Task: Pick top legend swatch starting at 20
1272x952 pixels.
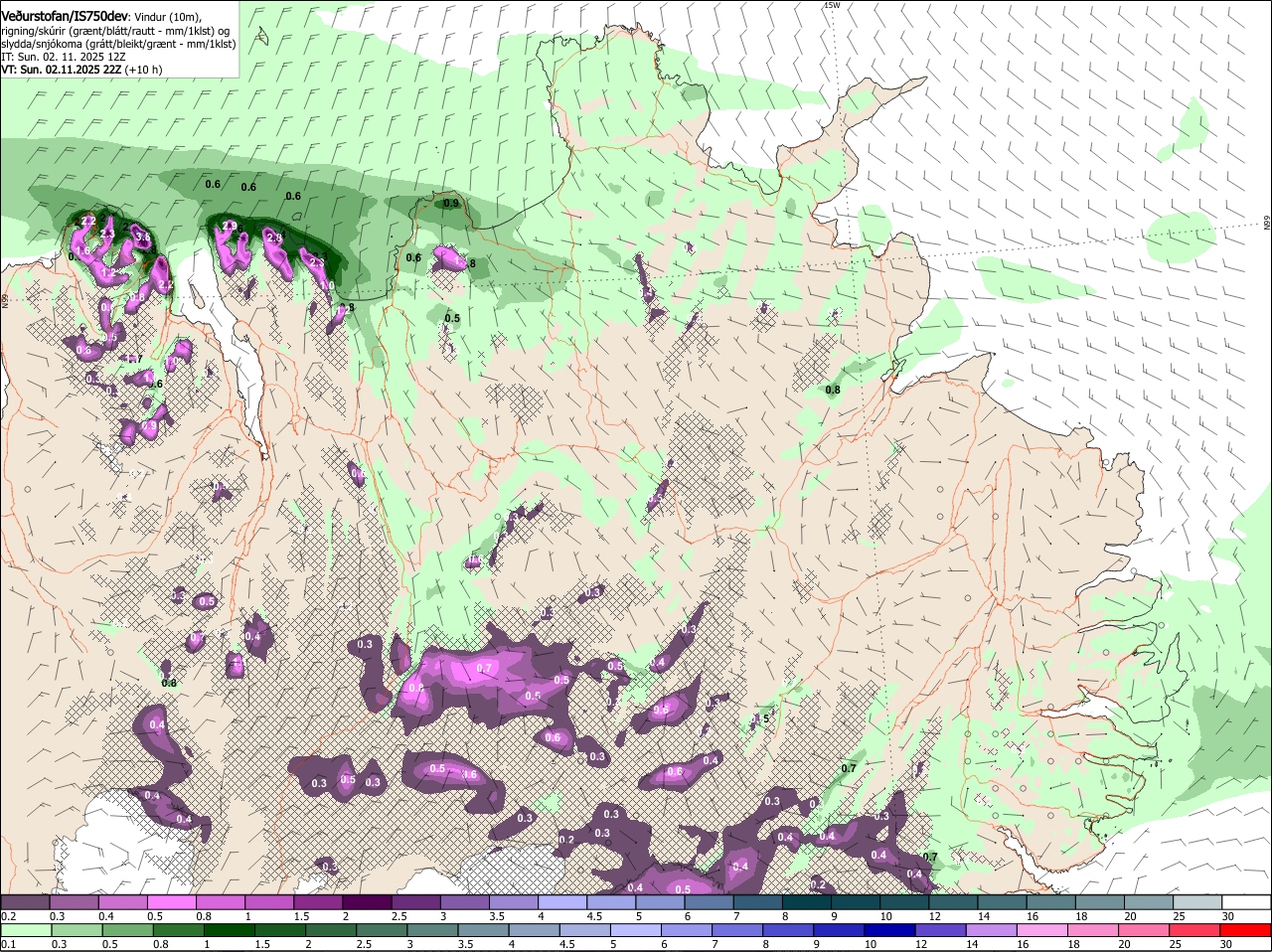Action: (x=1150, y=901)
